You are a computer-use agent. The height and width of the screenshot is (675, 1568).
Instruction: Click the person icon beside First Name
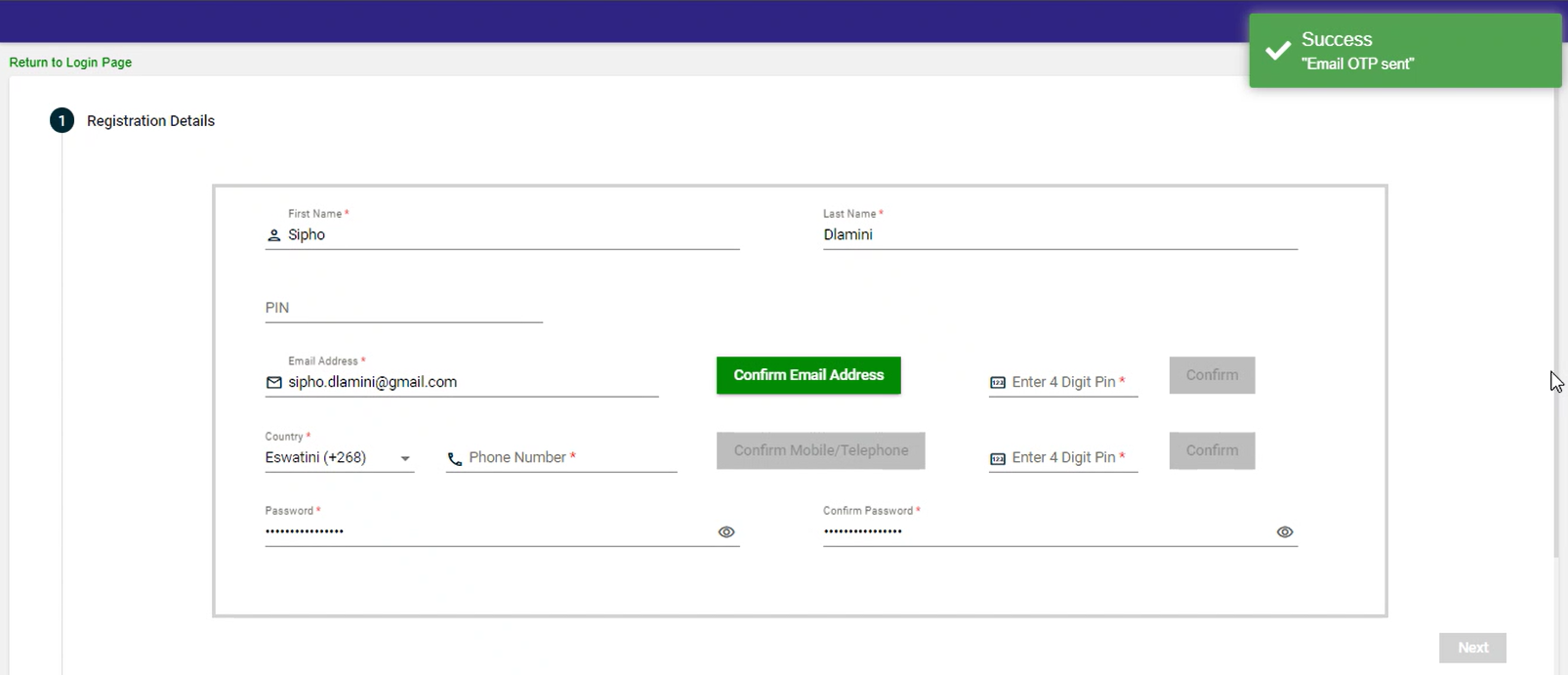(x=273, y=235)
